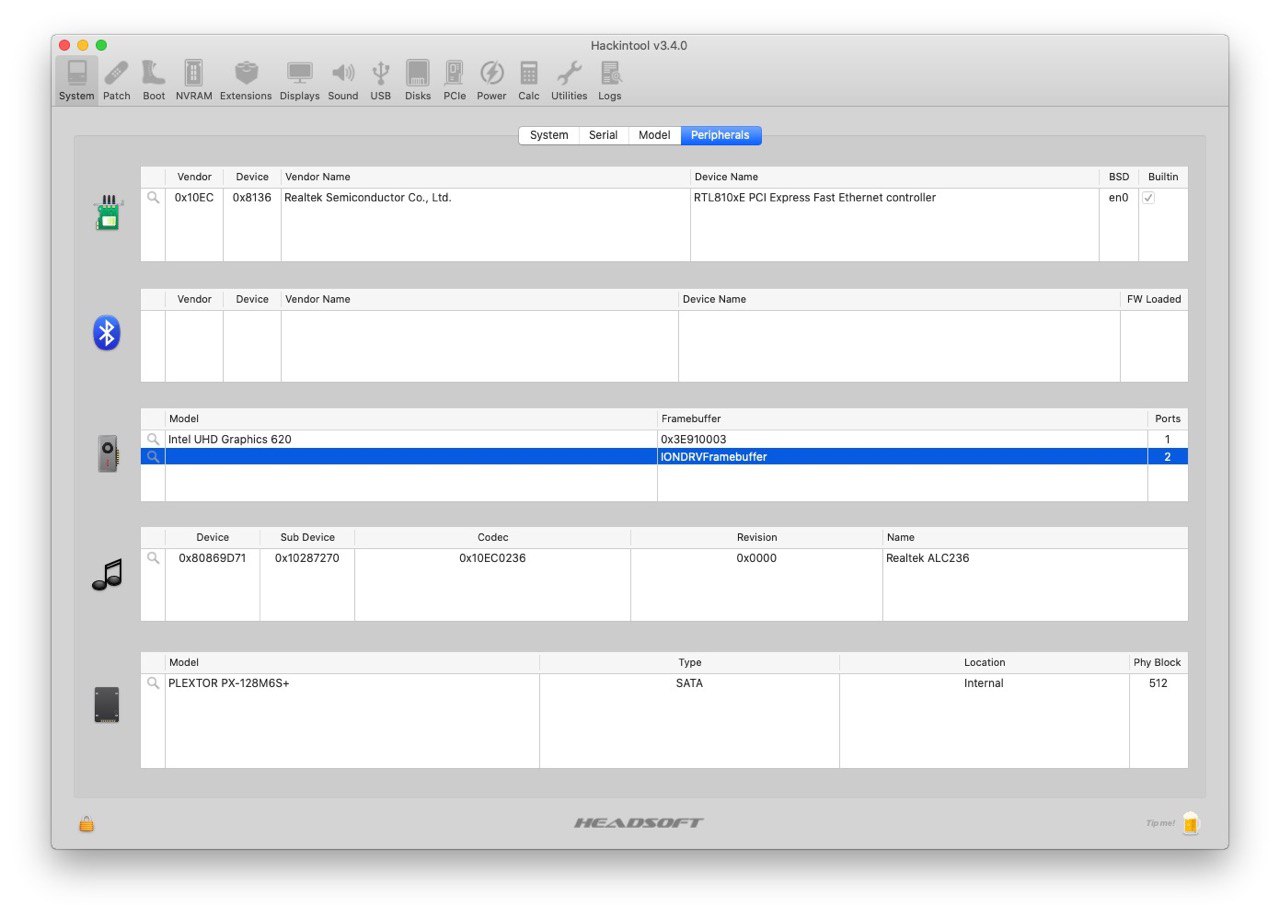Select the Intel UHD Graphics 620 row

pyautogui.click(x=664, y=439)
